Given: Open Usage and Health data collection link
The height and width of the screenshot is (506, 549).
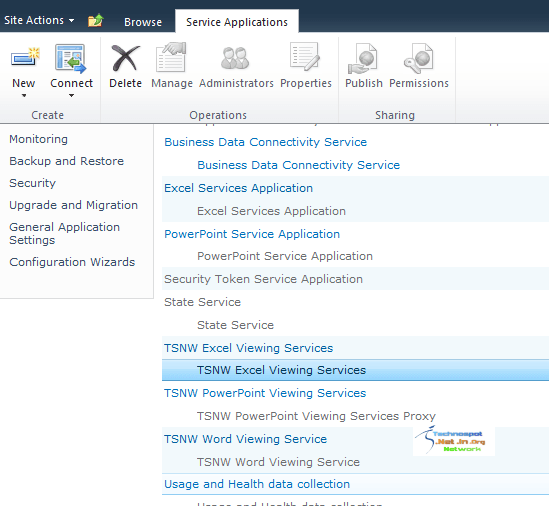Looking at the screenshot, I should click(257, 484).
